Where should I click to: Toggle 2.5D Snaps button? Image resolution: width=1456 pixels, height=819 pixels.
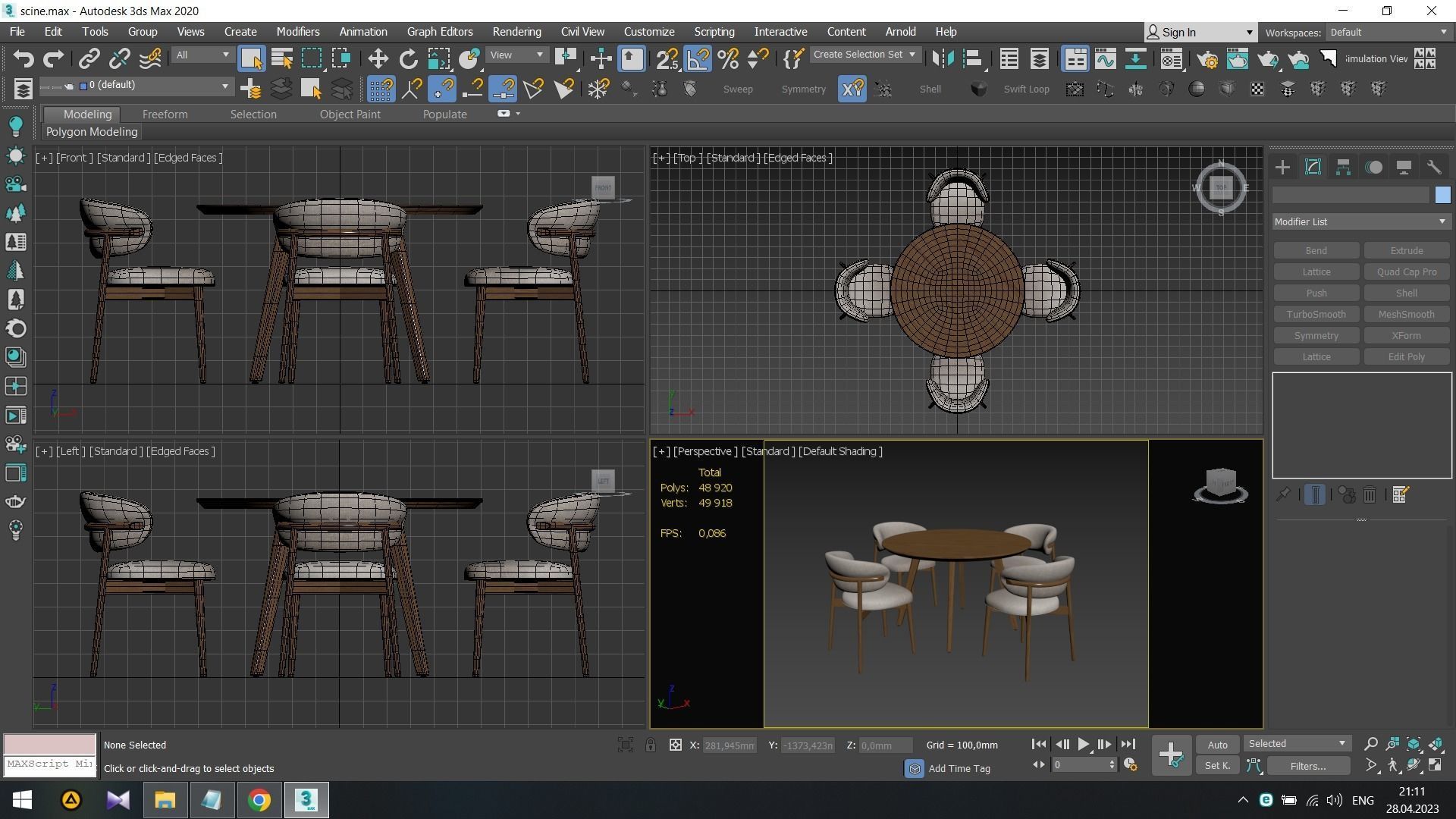(667, 59)
